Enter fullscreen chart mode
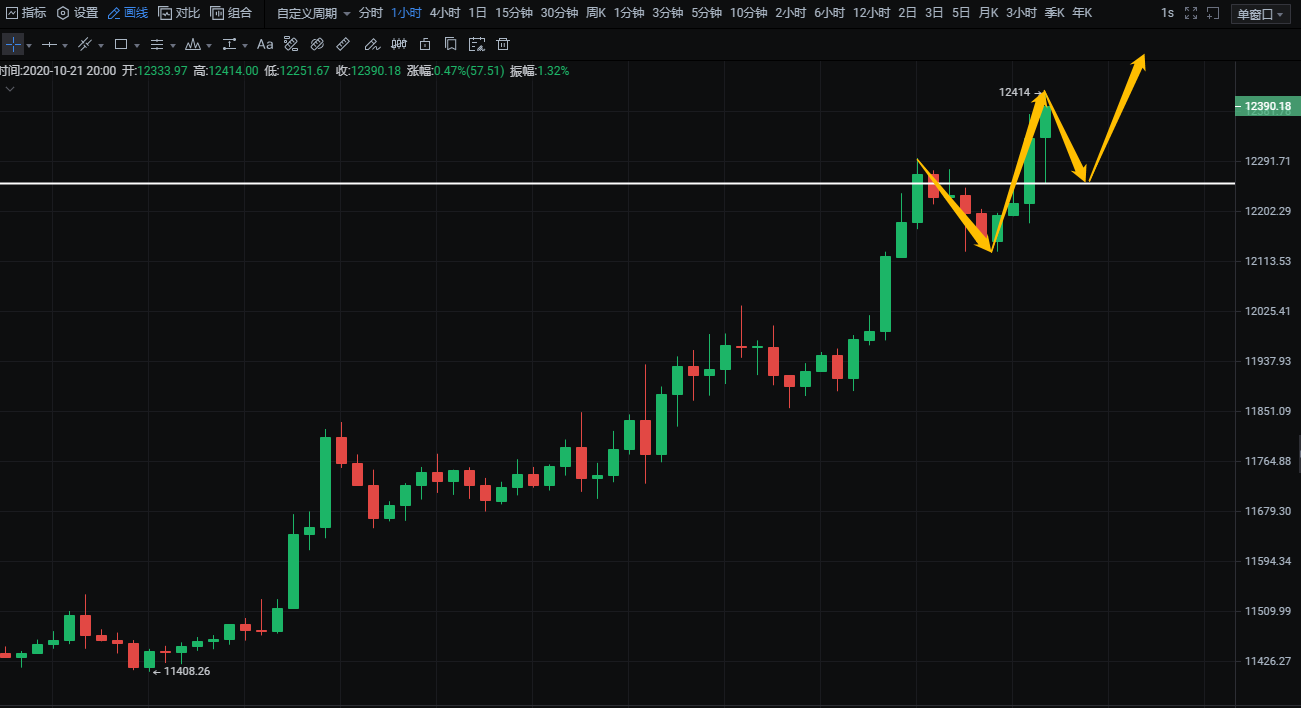 pyautogui.click(x=1190, y=13)
